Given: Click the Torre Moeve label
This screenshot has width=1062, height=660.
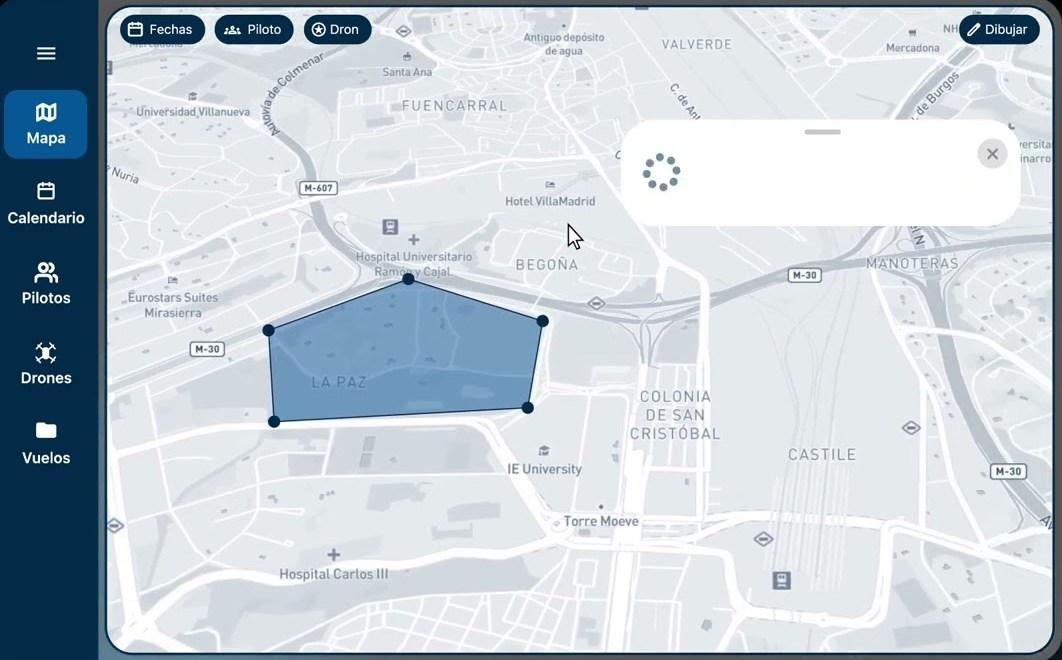Looking at the screenshot, I should click(x=601, y=521).
